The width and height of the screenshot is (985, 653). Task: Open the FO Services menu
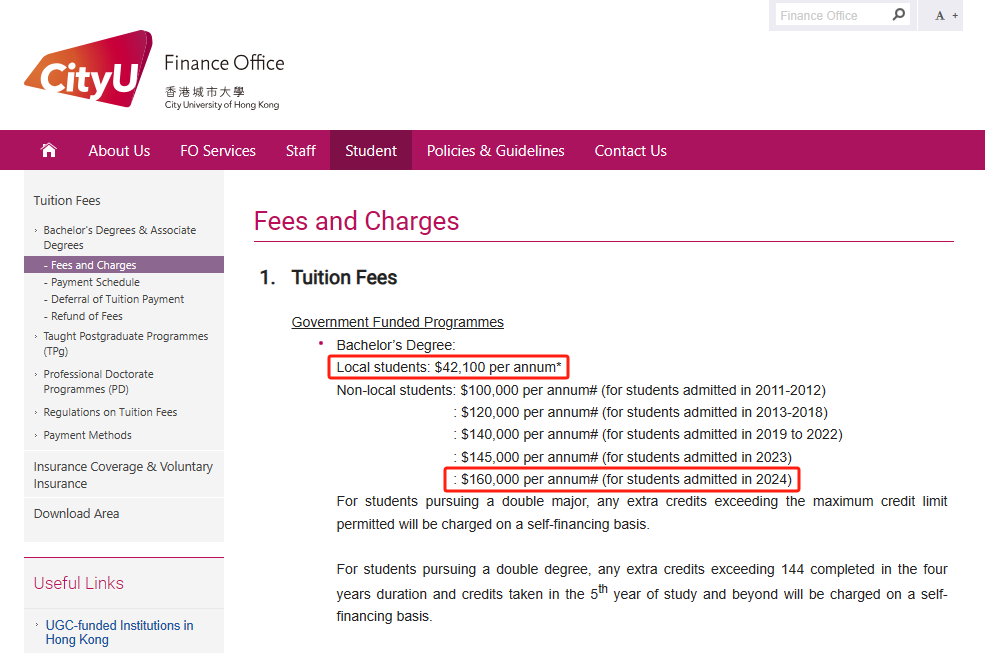pos(218,151)
